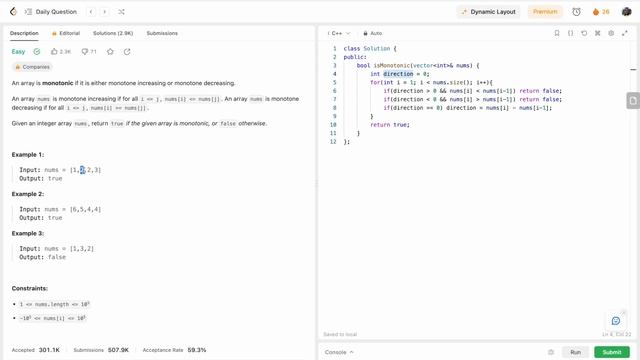
Task: Format code with the braces icon
Action: 571,33
